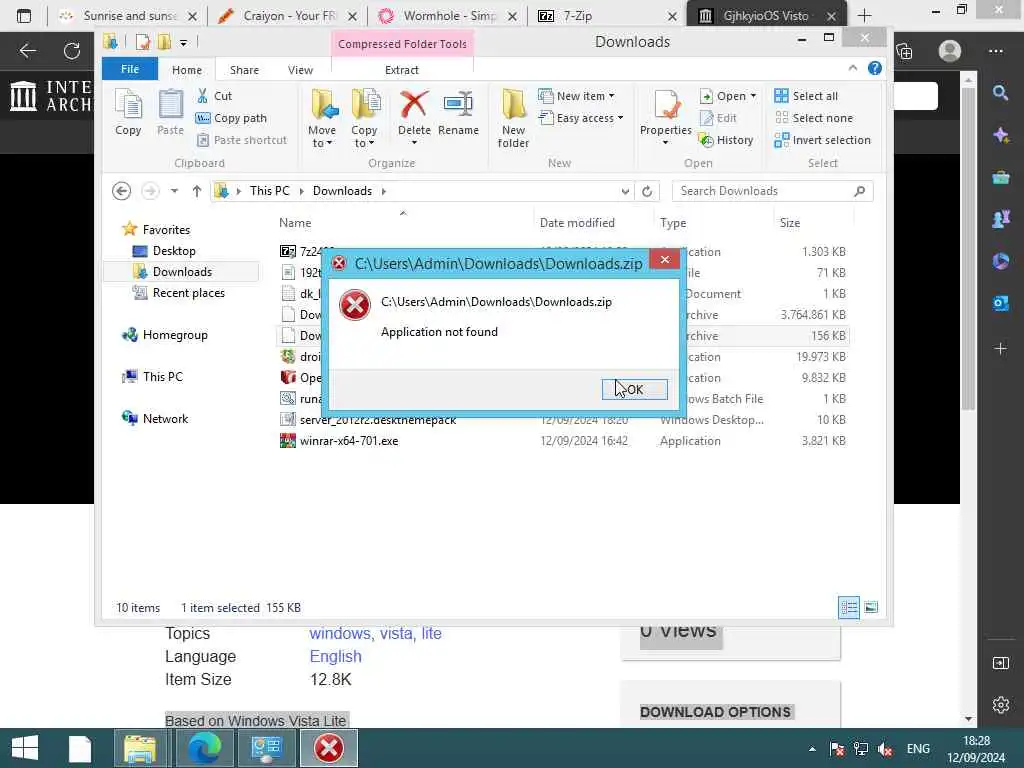This screenshot has width=1024, height=768.
Task: Click Paste shortcut in the ribbon
Action: click(242, 140)
